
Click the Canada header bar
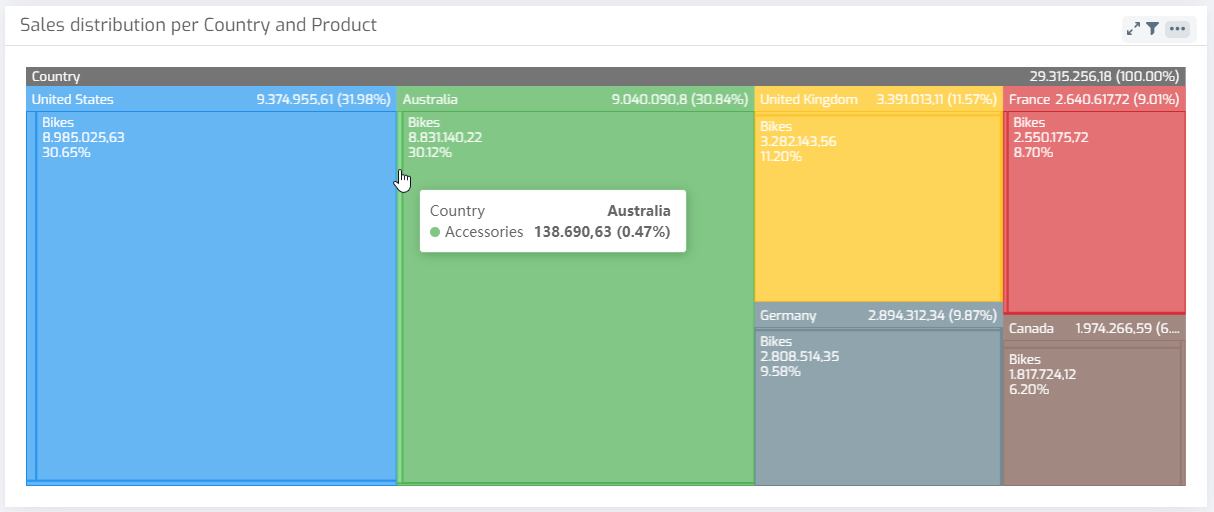coord(1094,328)
